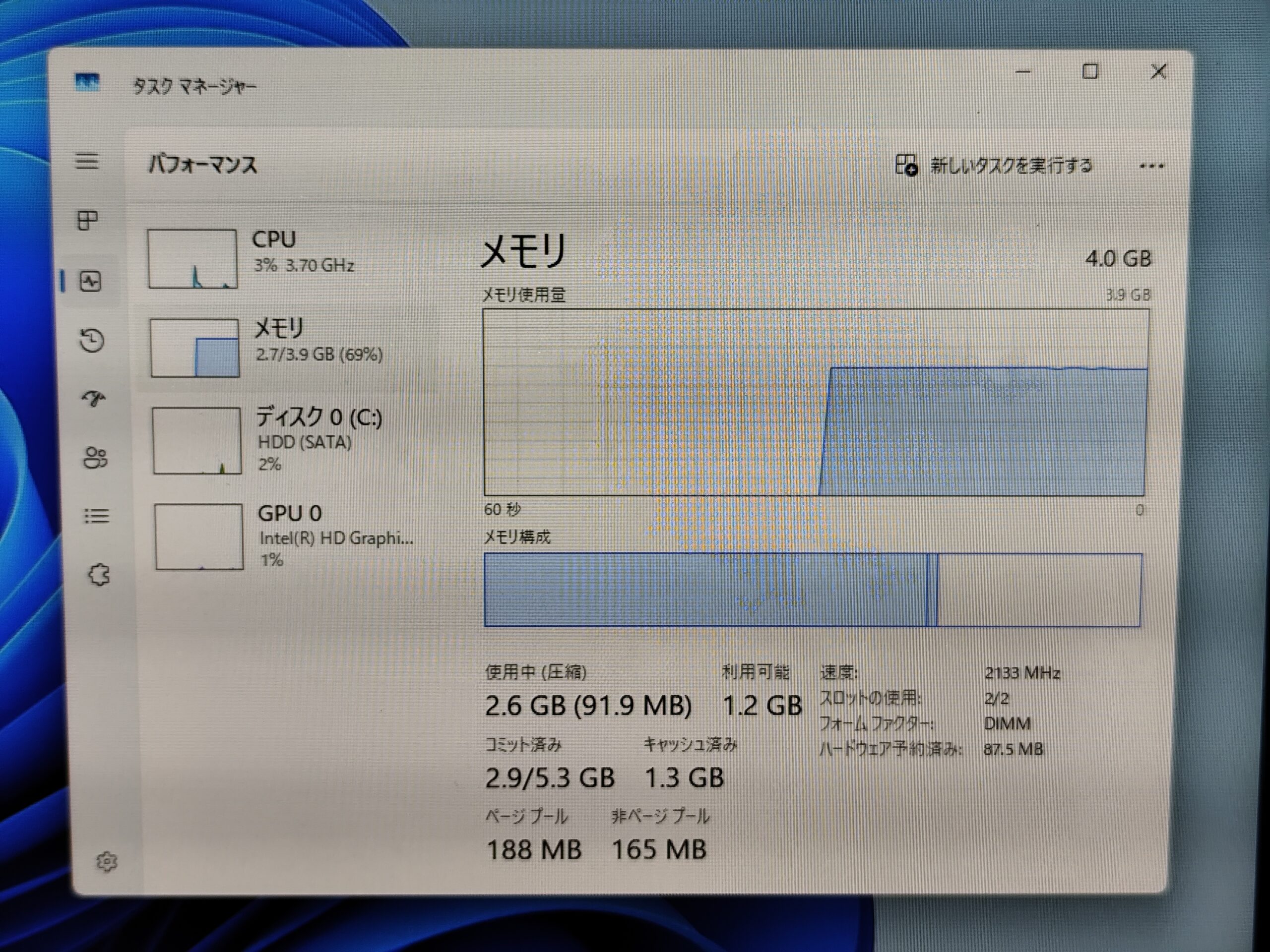
Task: Open the three-dot more options menu
Action: (1151, 167)
